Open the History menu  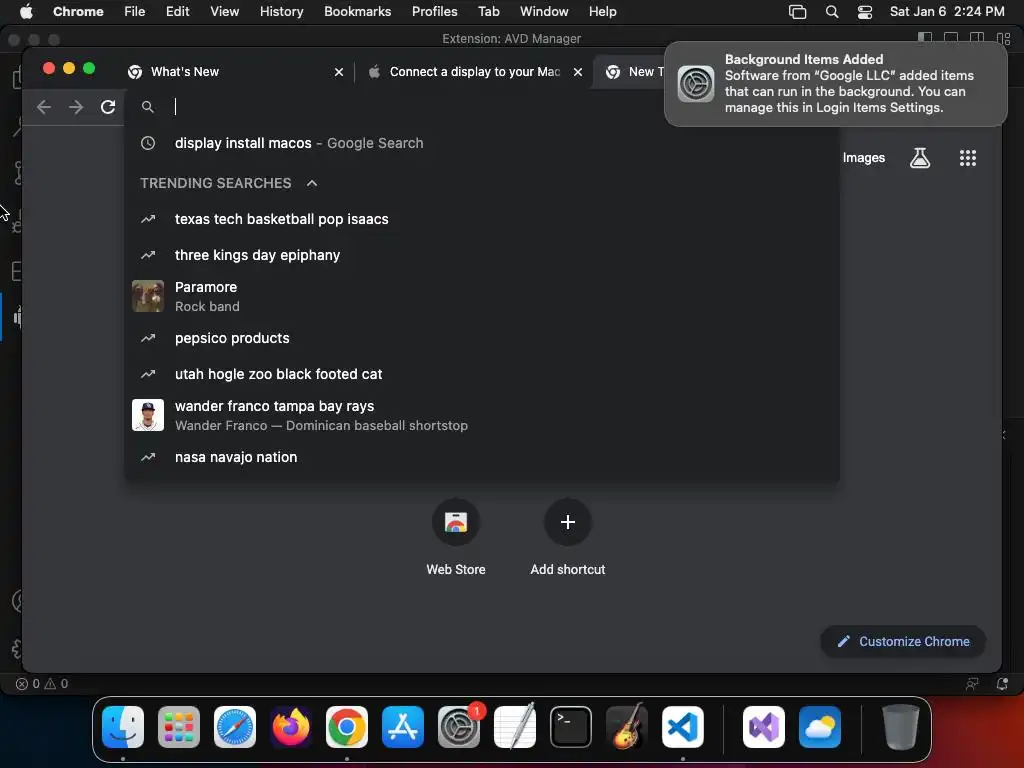281,12
